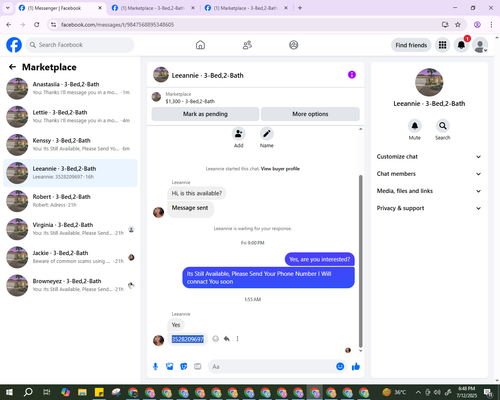Screen dimensions: 500x400
Task: Switch to second Marketplace browser tab
Action: click(x=152, y=8)
